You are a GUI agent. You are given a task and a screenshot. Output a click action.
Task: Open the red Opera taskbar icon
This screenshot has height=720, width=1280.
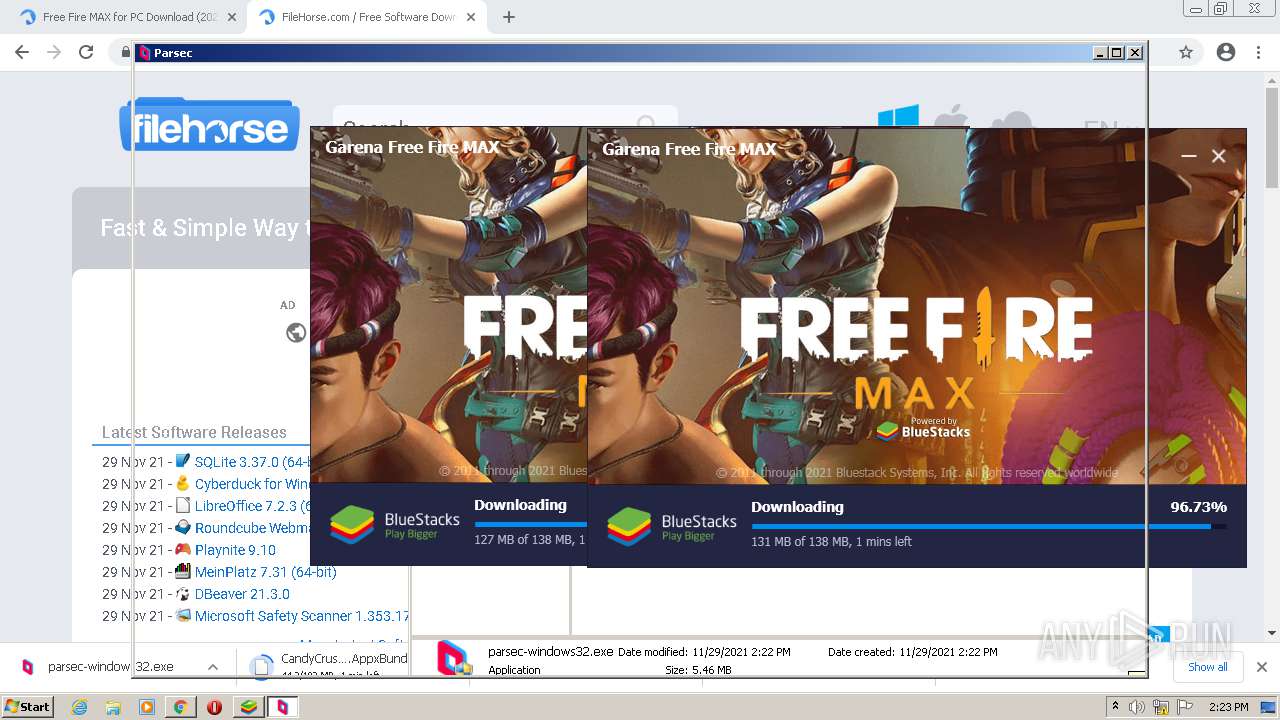[214, 707]
